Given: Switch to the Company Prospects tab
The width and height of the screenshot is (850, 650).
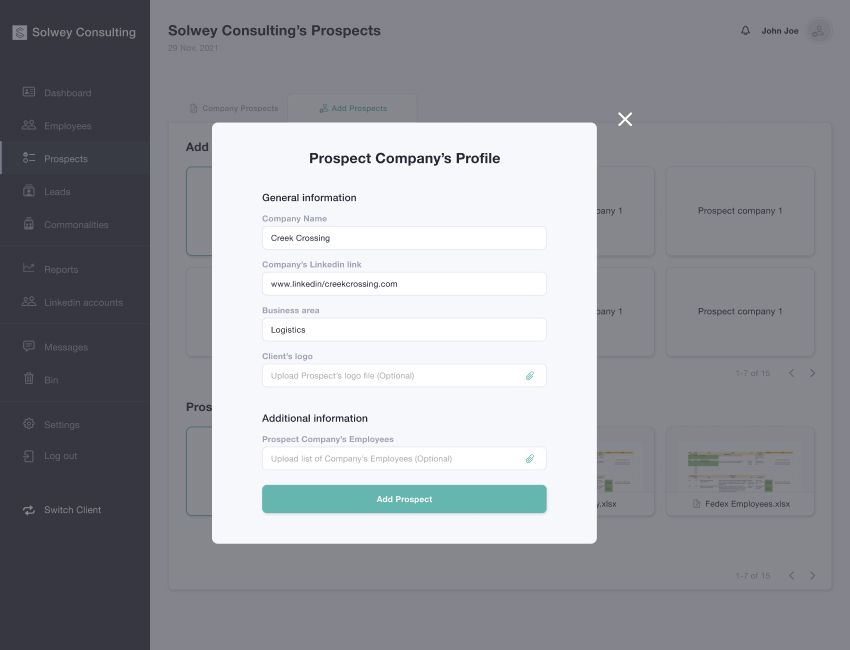Looking at the screenshot, I should (234, 108).
